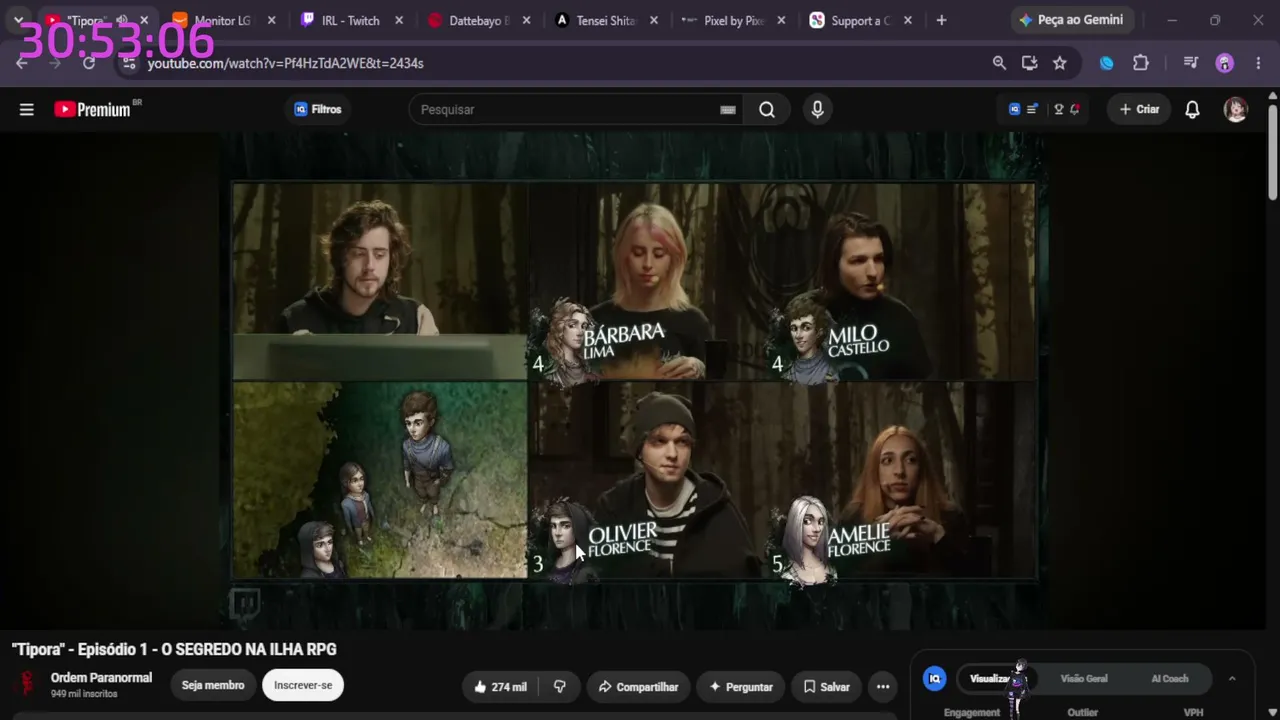Screen dimensions: 1280x720
Task: Select the Visão Geral panel tab
Action: click(x=1084, y=679)
